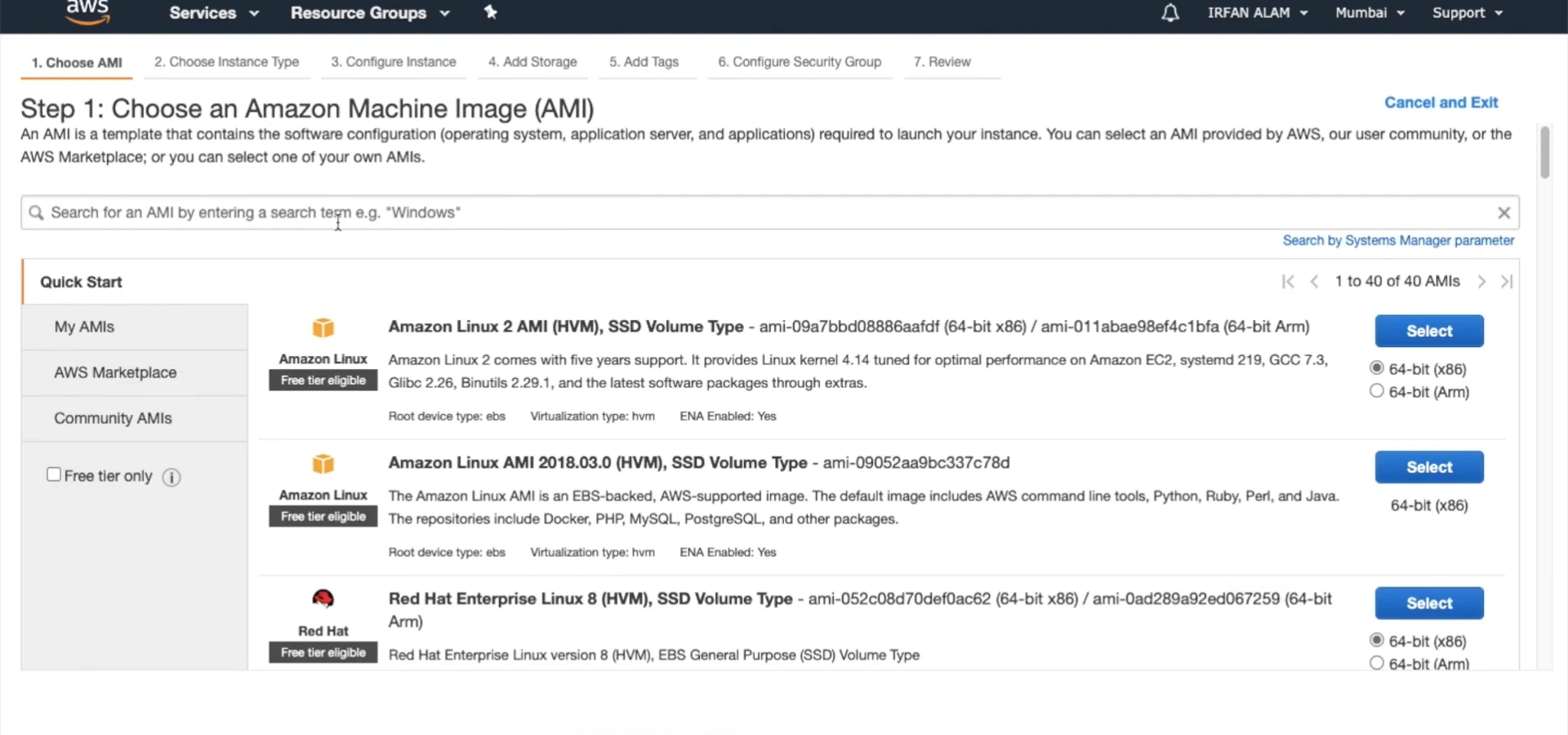Open the pin shortcut star icon
This screenshot has height=735, width=1568.
point(490,12)
